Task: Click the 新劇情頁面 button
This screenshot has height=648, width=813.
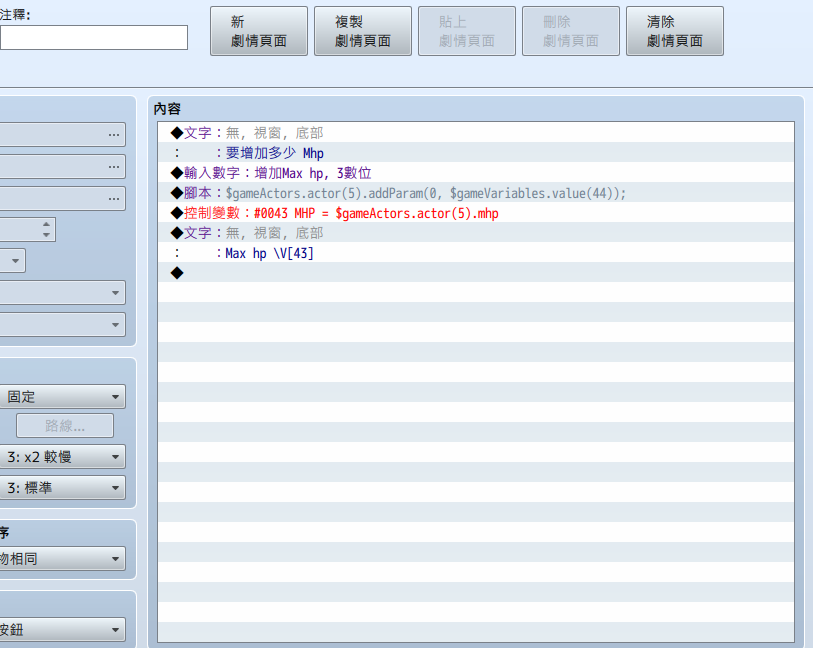Action: 259,31
